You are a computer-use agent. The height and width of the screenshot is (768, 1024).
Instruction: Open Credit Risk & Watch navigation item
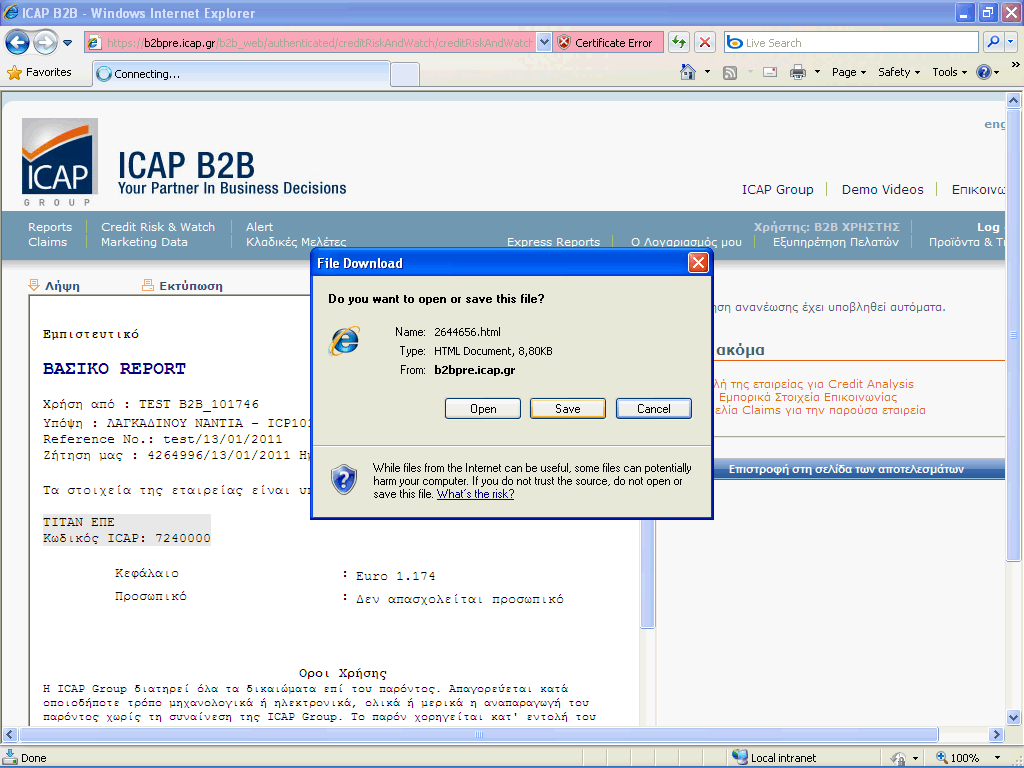(157, 227)
